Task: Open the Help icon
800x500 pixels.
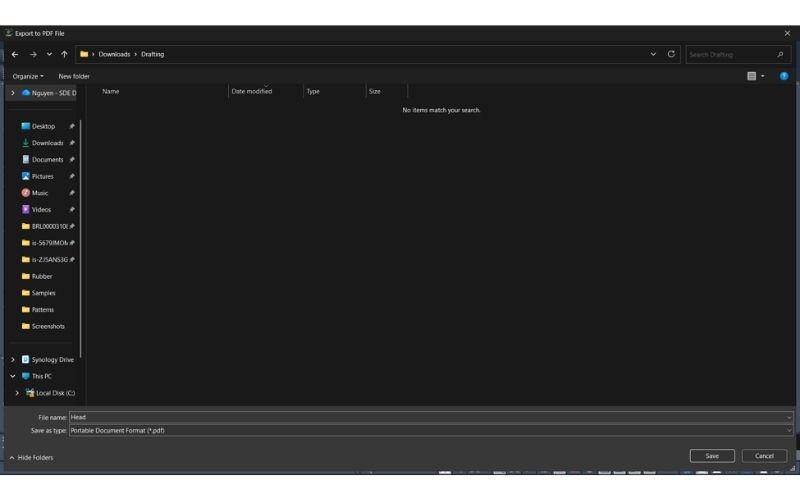Action: [784, 76]
